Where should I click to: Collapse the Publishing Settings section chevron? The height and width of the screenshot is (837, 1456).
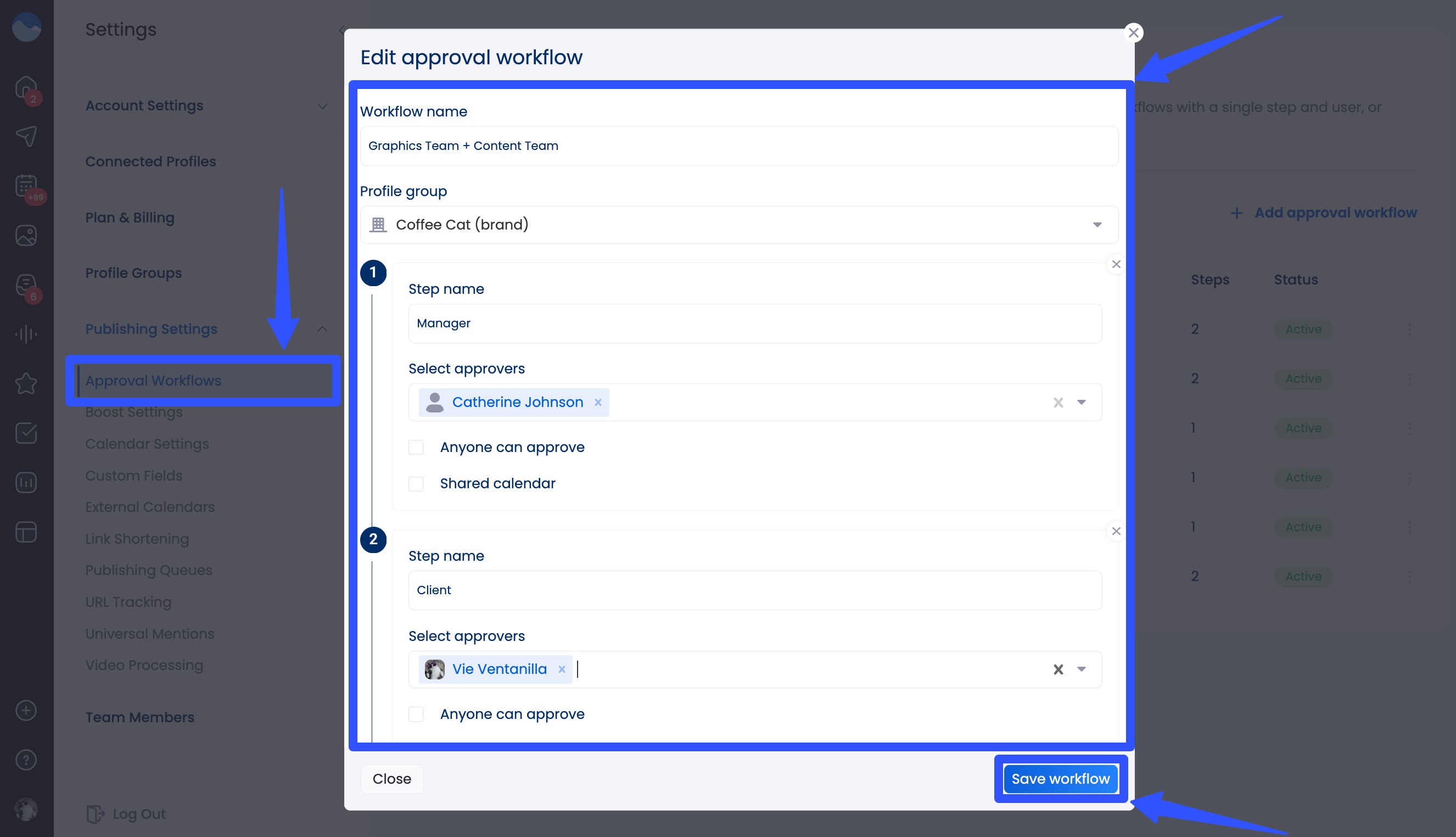(x=322, y=329)
